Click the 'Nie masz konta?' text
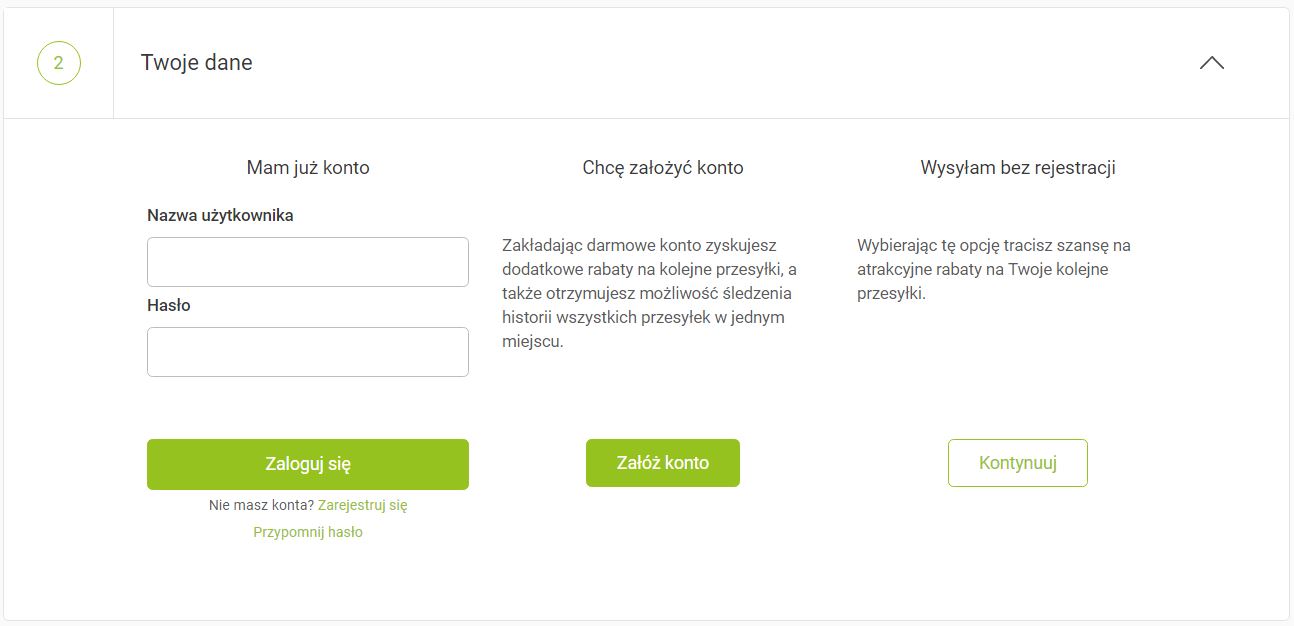The height and width of the screenshot is (626, 1294). pyautogui.click(x=261, y=505)
